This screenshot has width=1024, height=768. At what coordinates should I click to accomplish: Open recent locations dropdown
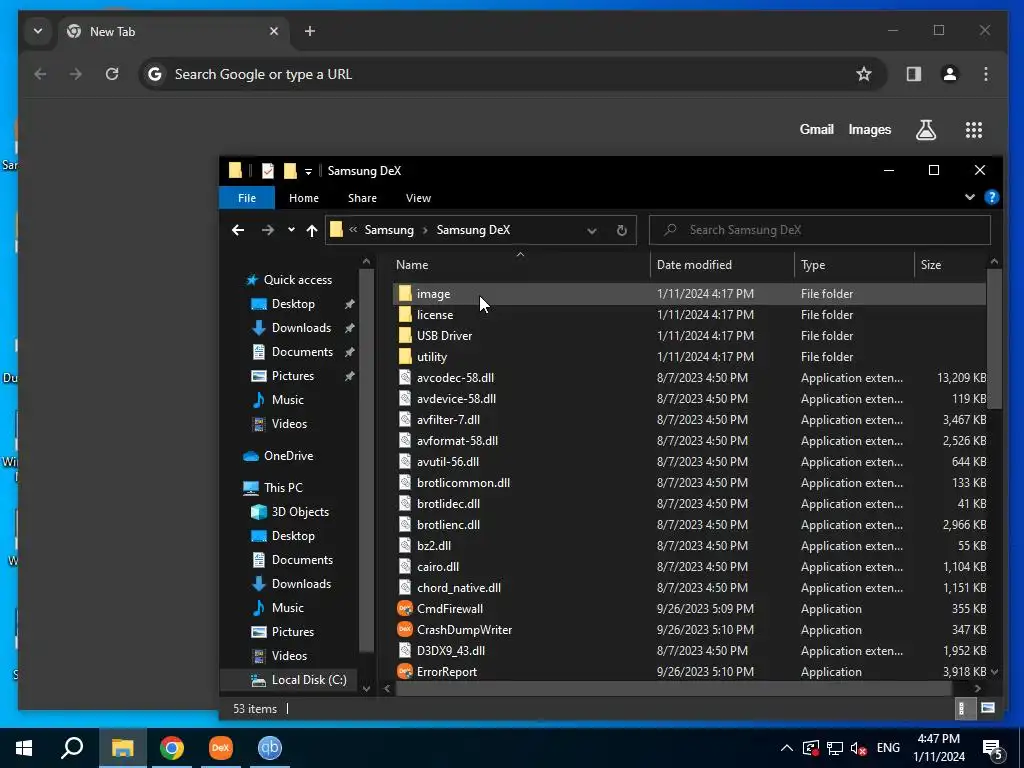click(x=291, y=230)
